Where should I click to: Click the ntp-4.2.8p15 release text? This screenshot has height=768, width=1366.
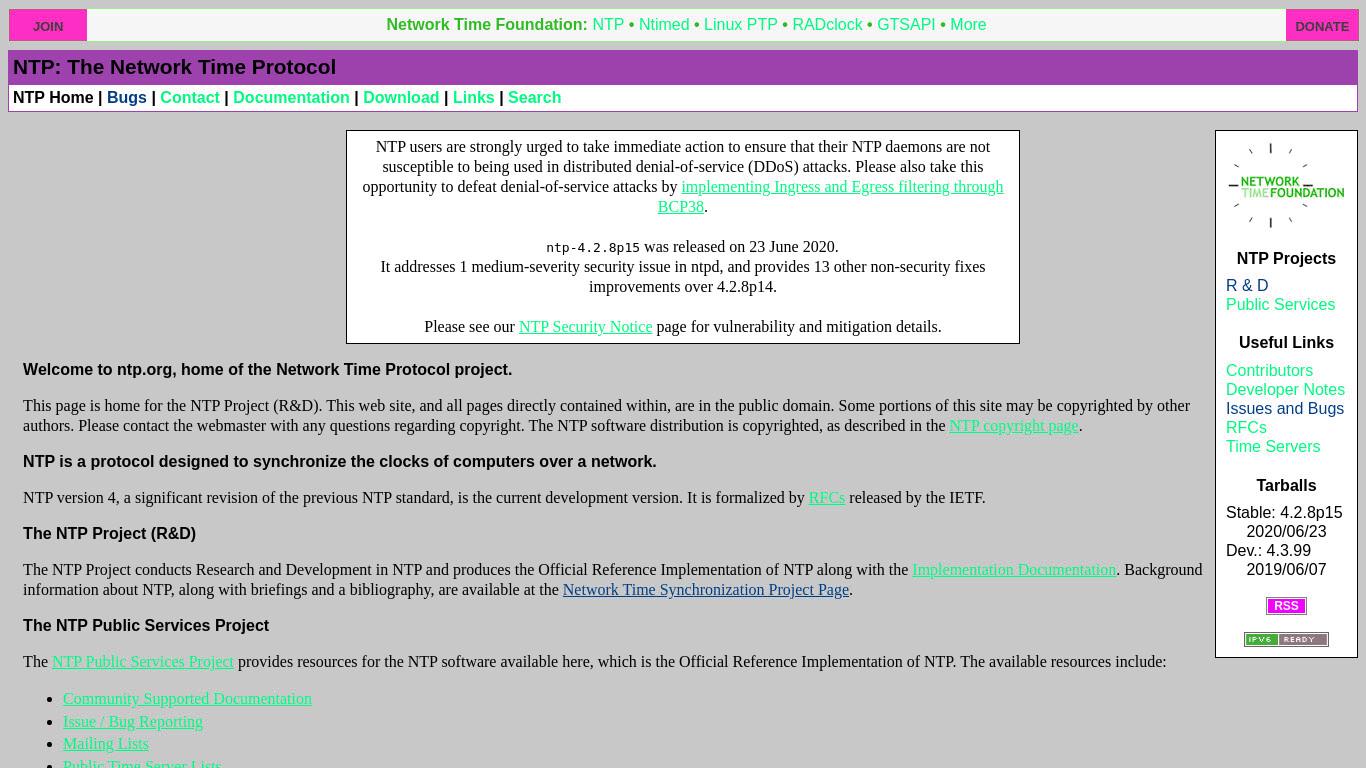pyautogui.click(x=593, y=247)
